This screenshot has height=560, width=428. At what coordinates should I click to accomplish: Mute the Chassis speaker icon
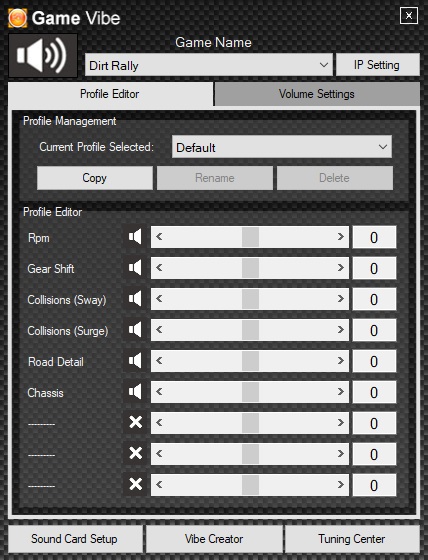pyautogui.click(x=135, y=392)
